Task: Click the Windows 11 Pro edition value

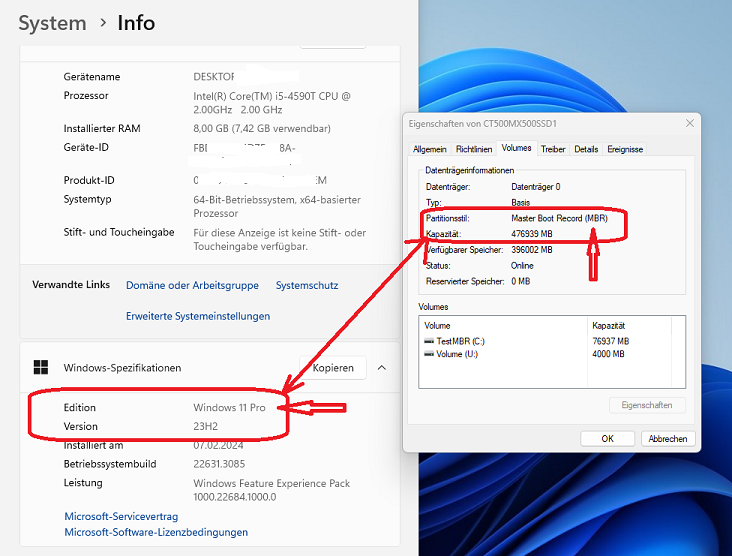Action: click(x=229, y=408)
